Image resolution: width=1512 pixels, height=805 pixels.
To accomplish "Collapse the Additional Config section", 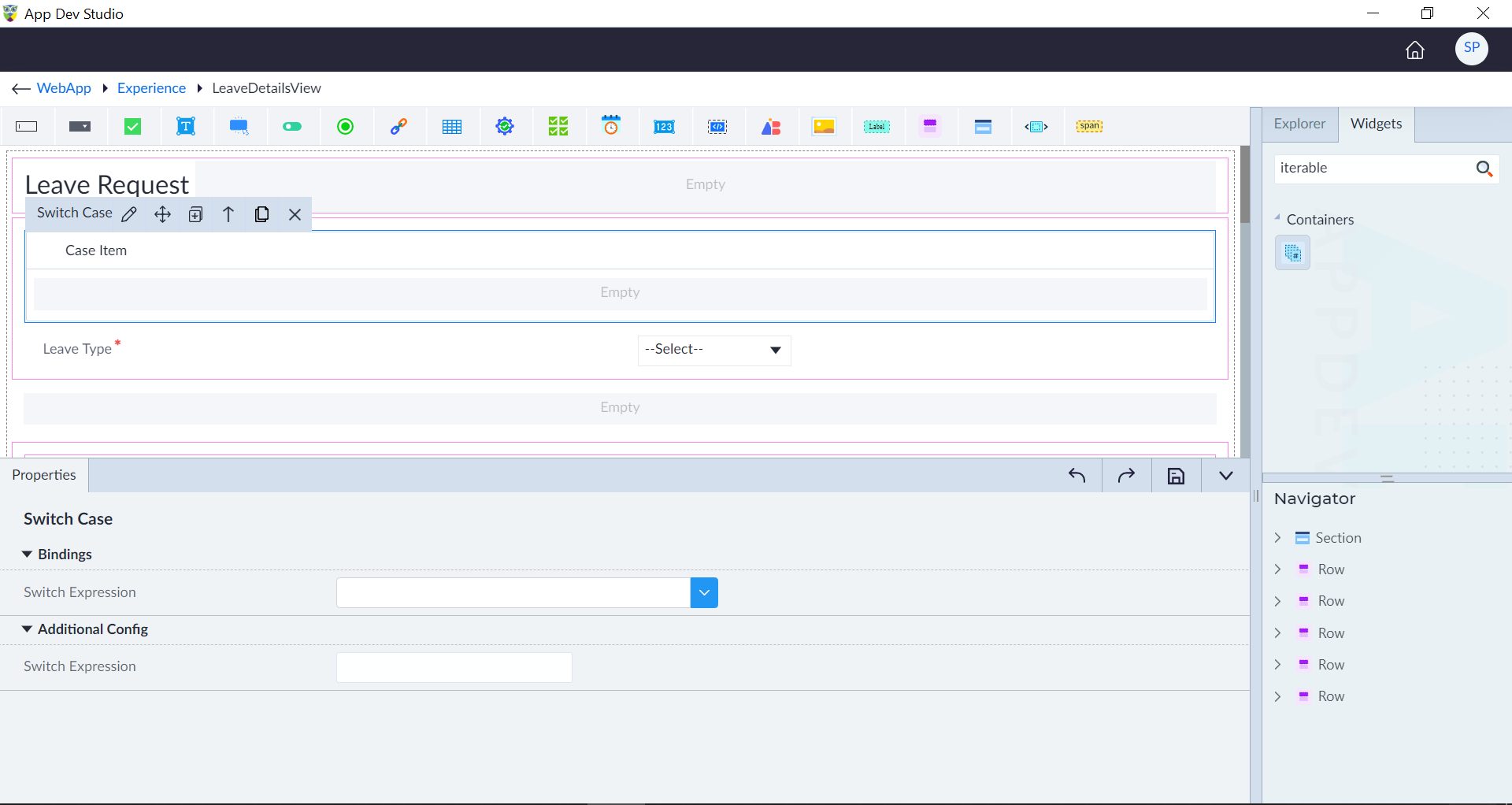I will pyautogui.click(x=27, y=629).
